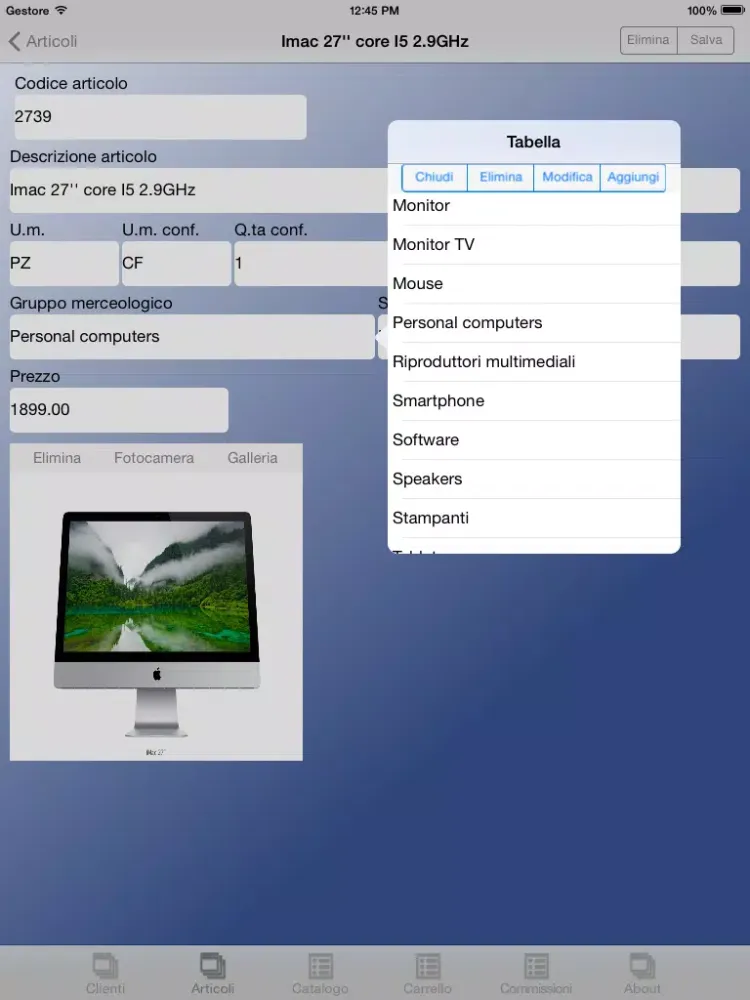750x1000 pixels.
Task: Tap Aggiungi in the Tabella popover
Action: tap(633, 177)
